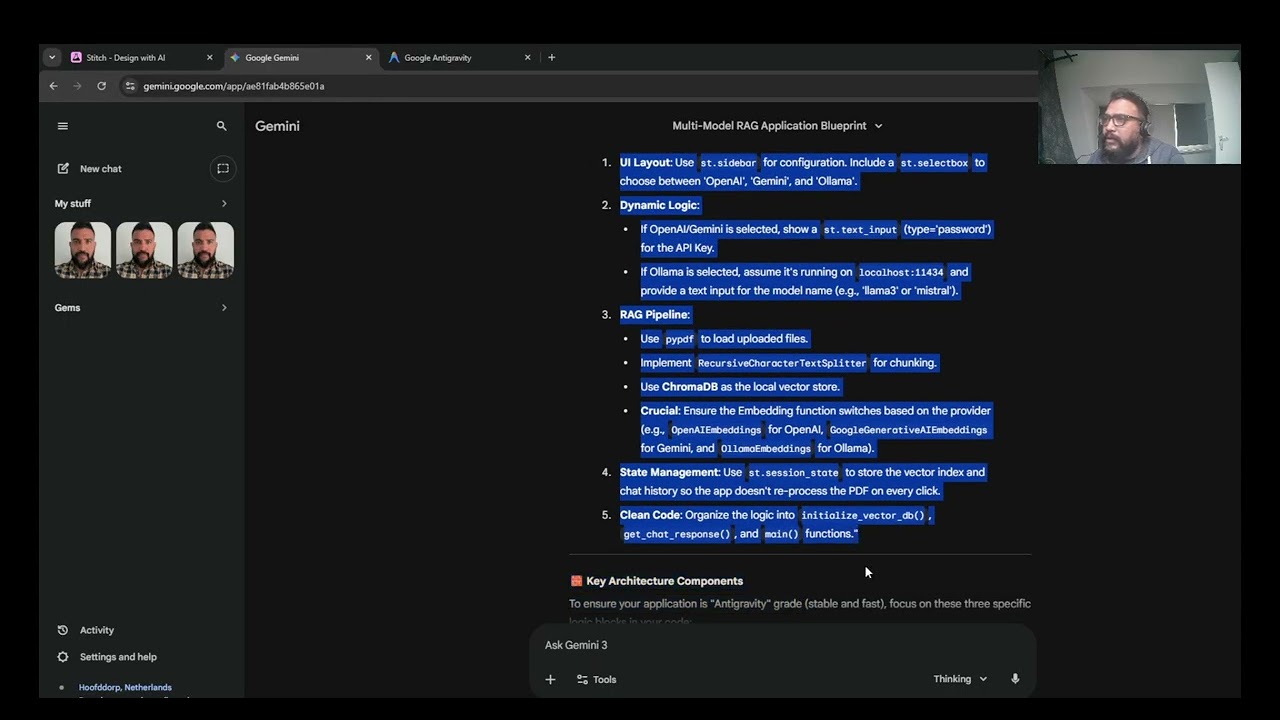Go back with browser back arrow

point(54,86)
